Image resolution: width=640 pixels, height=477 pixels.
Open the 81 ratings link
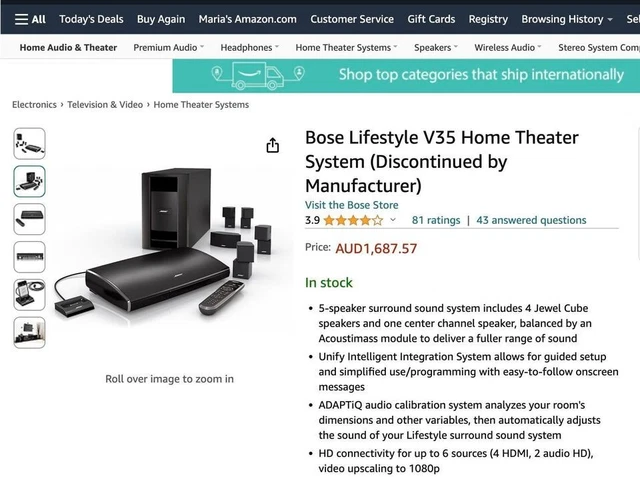pos(436,220)
